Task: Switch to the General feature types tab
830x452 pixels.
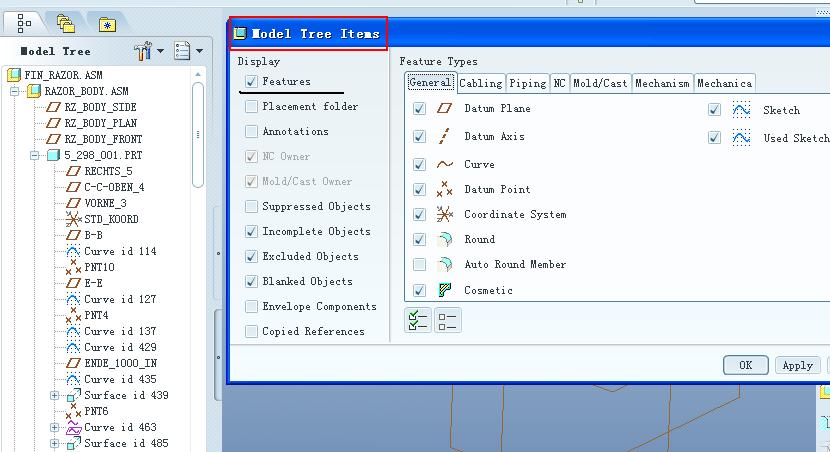Action: (430, 83)
